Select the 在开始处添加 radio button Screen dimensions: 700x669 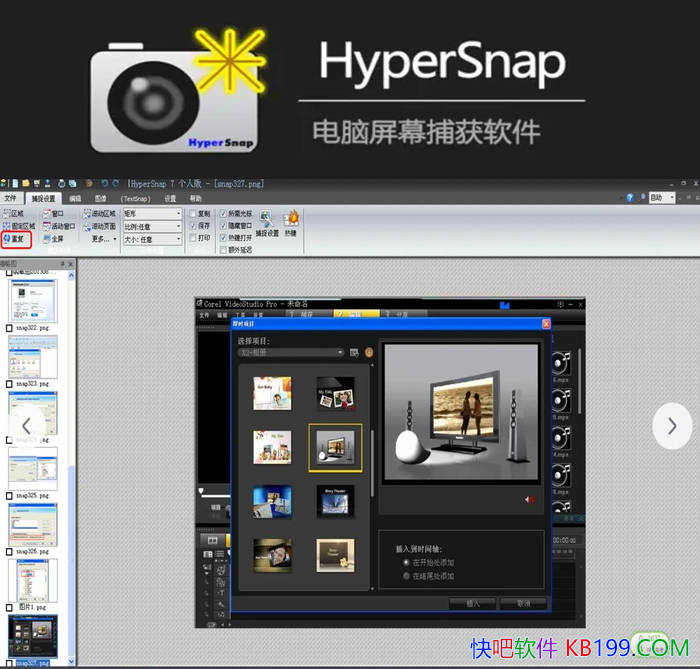(x=406, y=562)
